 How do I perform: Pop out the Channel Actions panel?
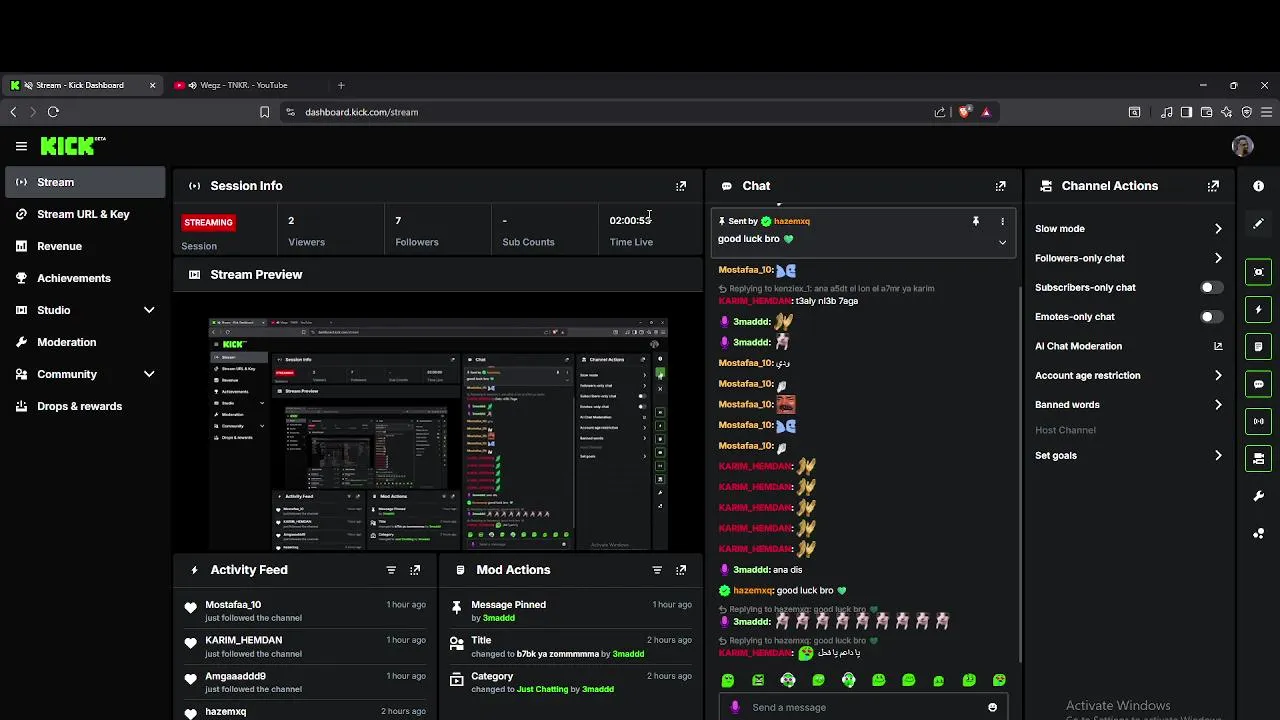[x=1213, y=186]
